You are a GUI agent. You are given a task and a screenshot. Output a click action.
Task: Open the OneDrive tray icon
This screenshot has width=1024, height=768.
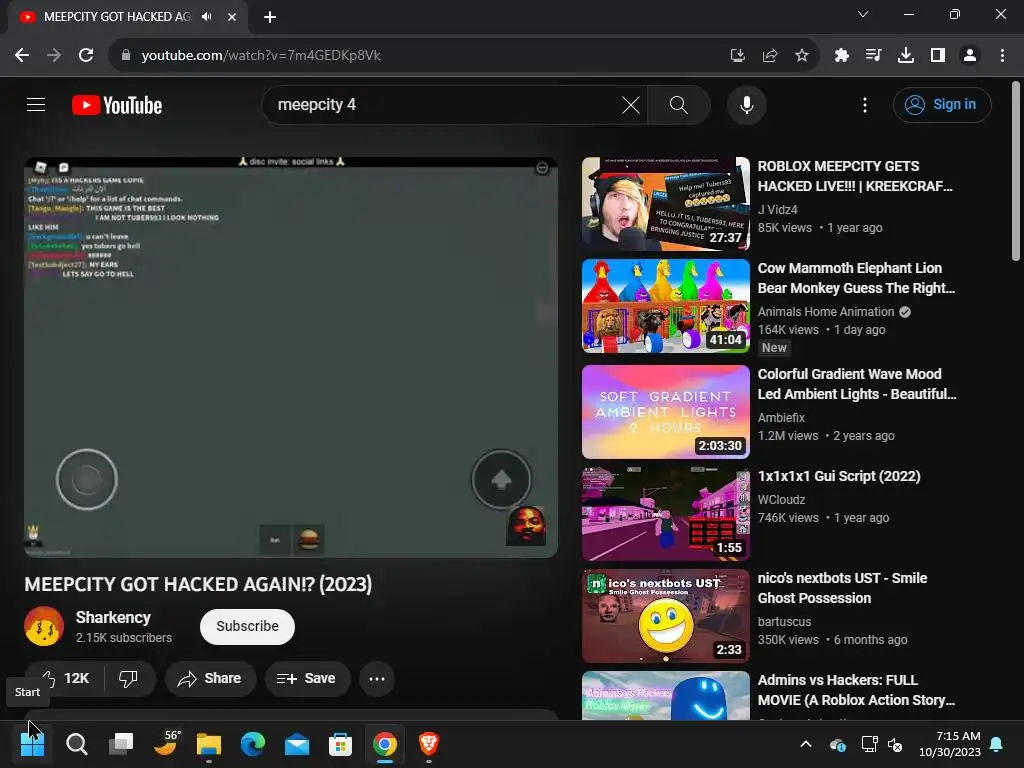coord(838,744)
